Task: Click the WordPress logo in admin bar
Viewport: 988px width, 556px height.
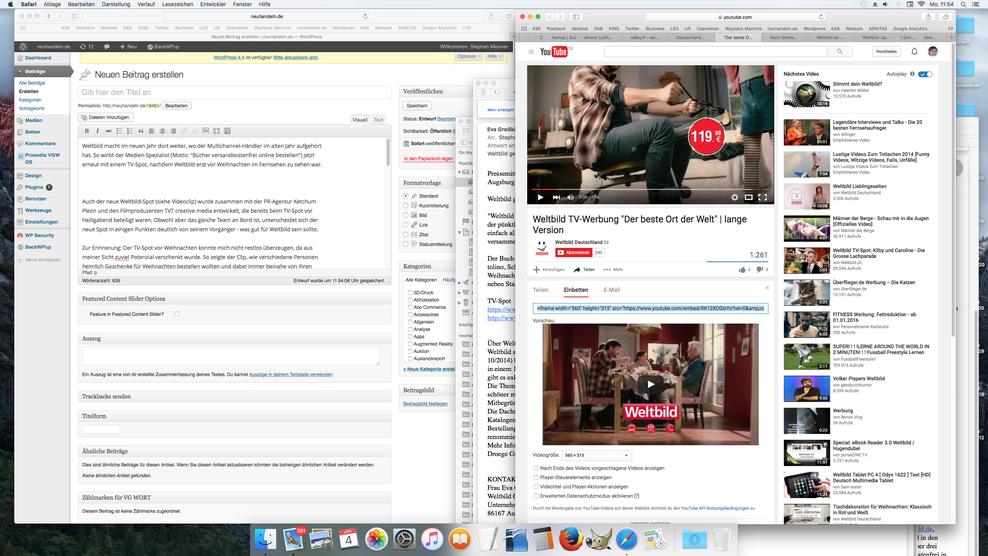Action: pyautogui.click(x=23, y=47)
